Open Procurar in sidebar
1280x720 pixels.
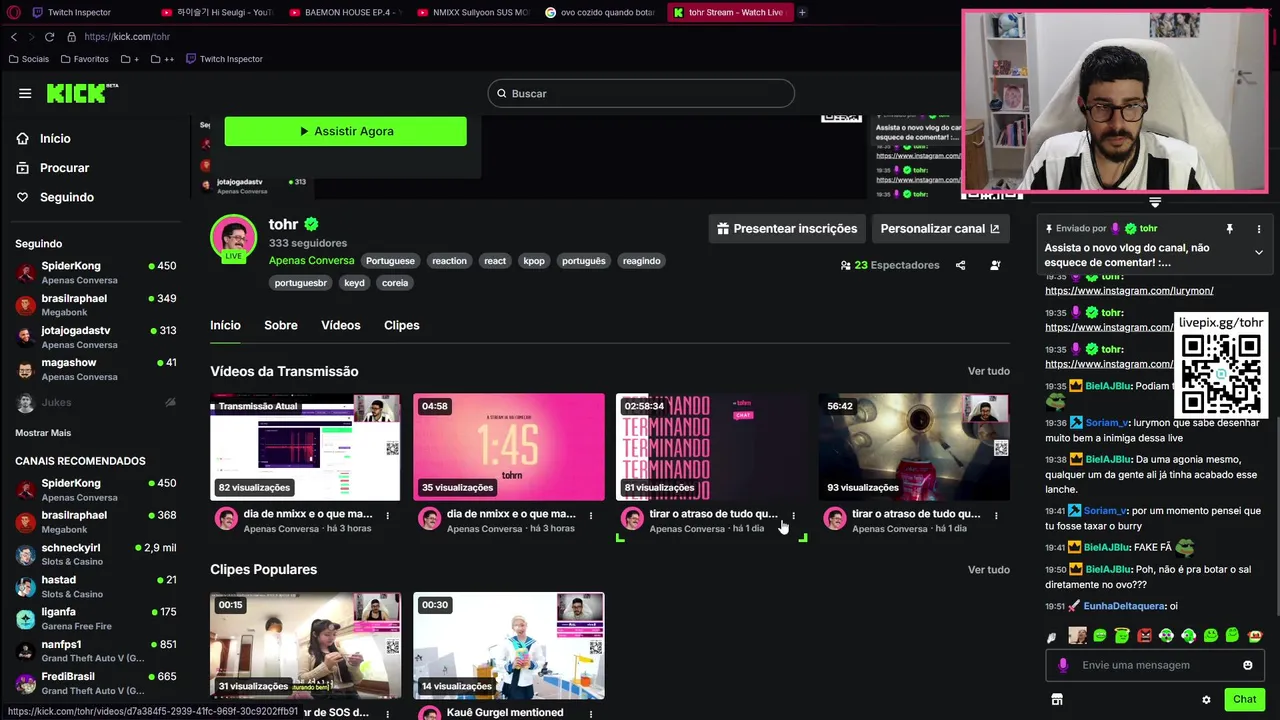(64, 168)
